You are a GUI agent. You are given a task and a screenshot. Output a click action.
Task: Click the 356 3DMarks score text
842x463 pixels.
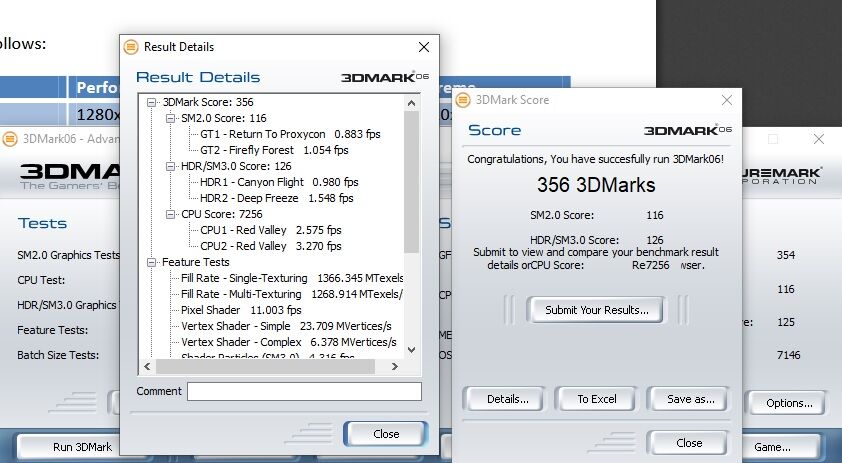click(596, 185)
